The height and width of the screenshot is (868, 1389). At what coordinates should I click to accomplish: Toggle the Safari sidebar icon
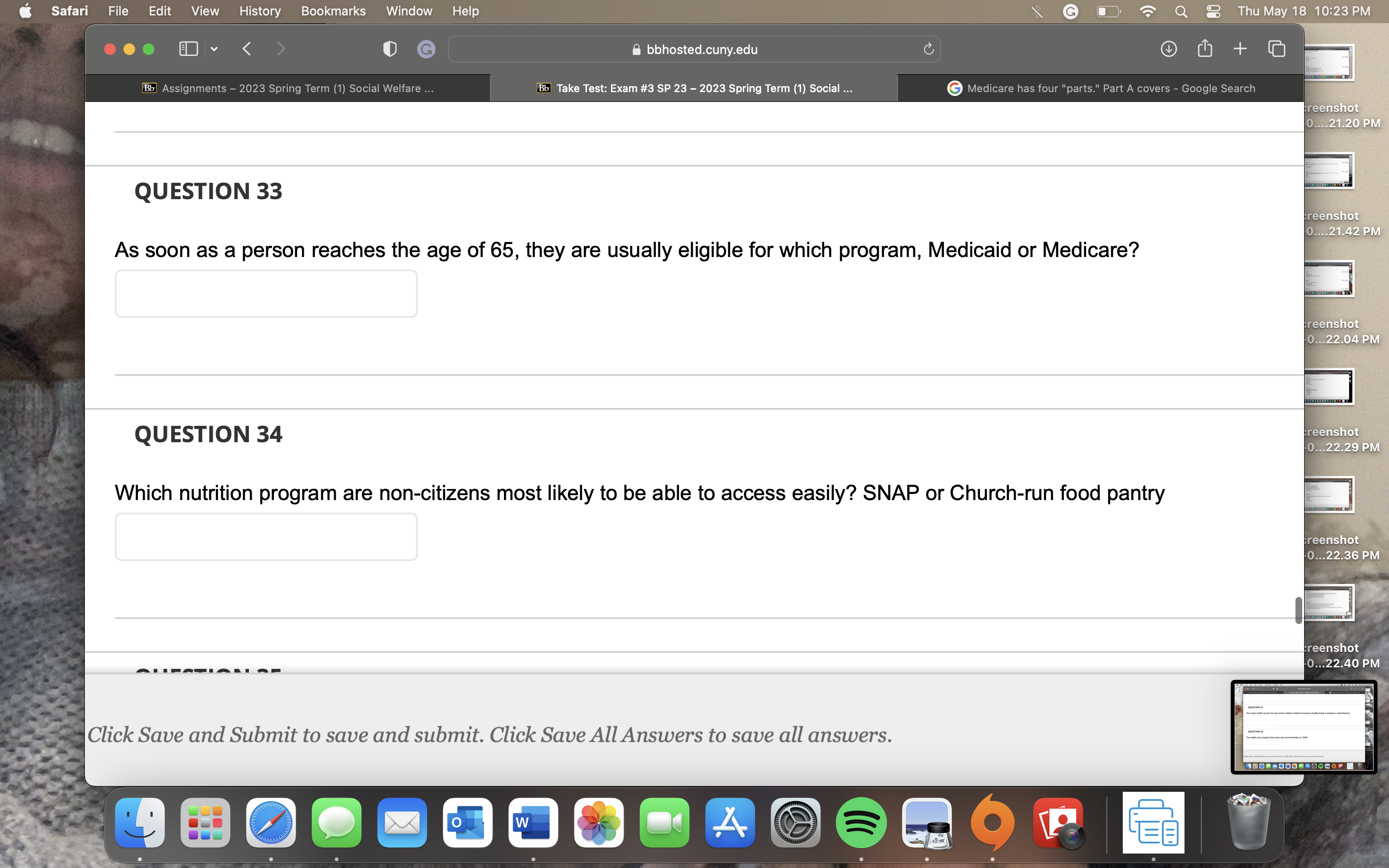tap(188, 49)
